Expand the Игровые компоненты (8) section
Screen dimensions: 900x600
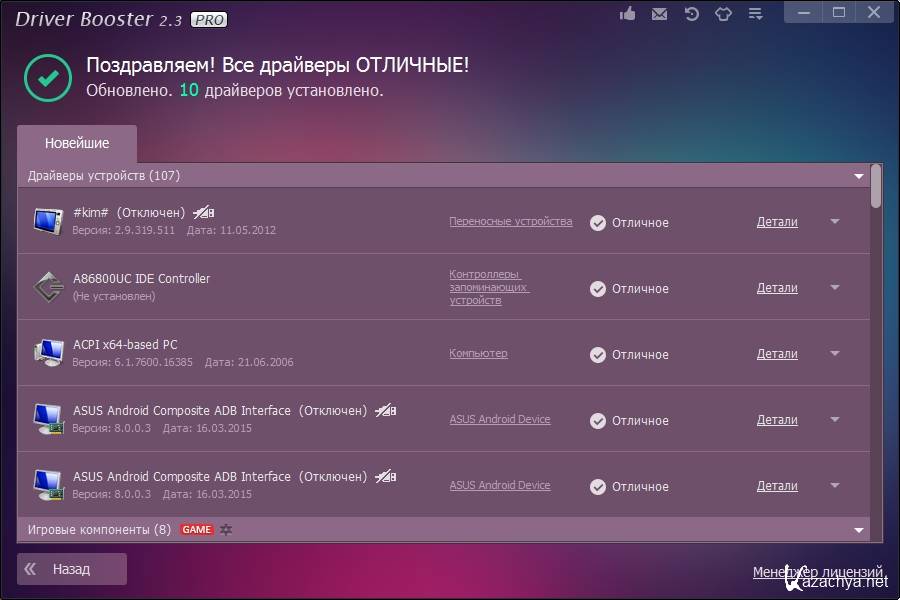(858, 529)
